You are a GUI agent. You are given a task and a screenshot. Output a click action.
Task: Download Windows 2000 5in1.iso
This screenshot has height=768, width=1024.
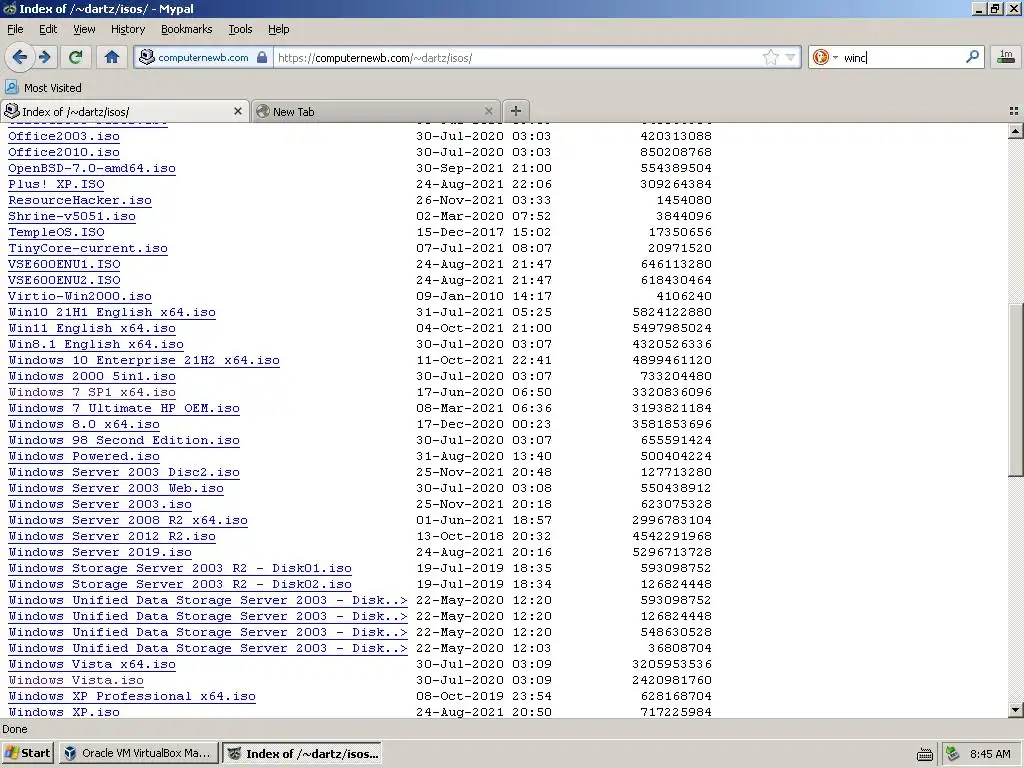point(92,376)
